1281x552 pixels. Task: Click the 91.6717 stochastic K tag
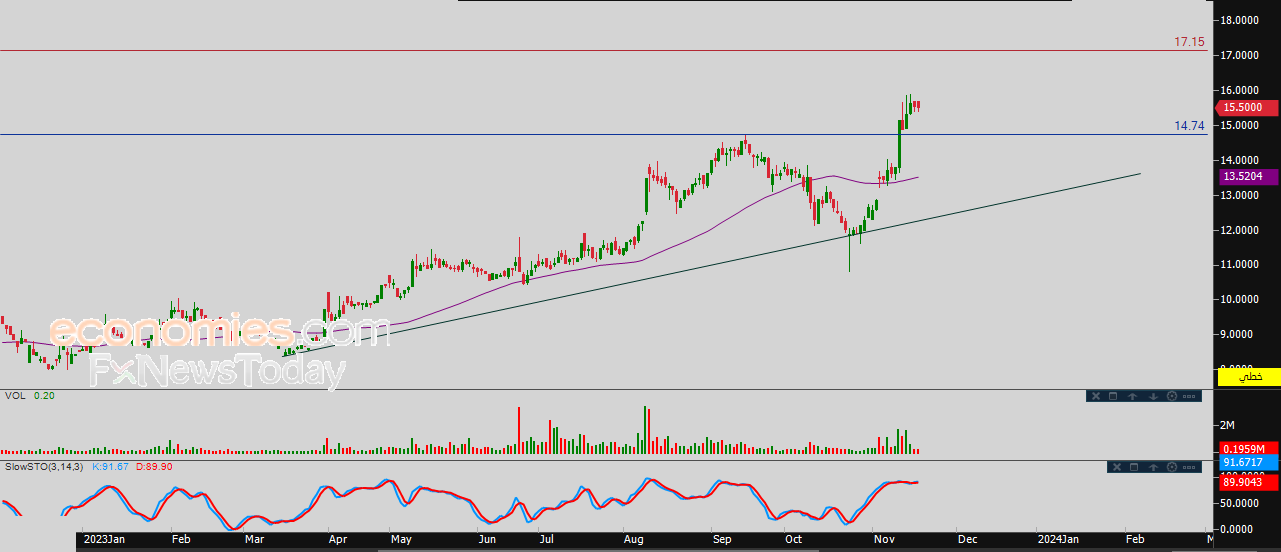[1249, 462]
